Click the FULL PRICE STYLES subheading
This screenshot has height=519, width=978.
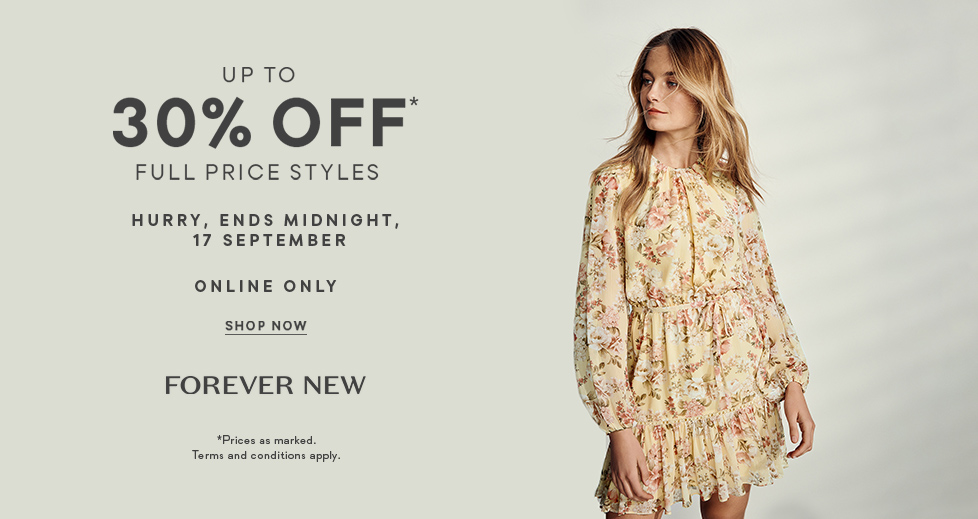tap(258, 172)
